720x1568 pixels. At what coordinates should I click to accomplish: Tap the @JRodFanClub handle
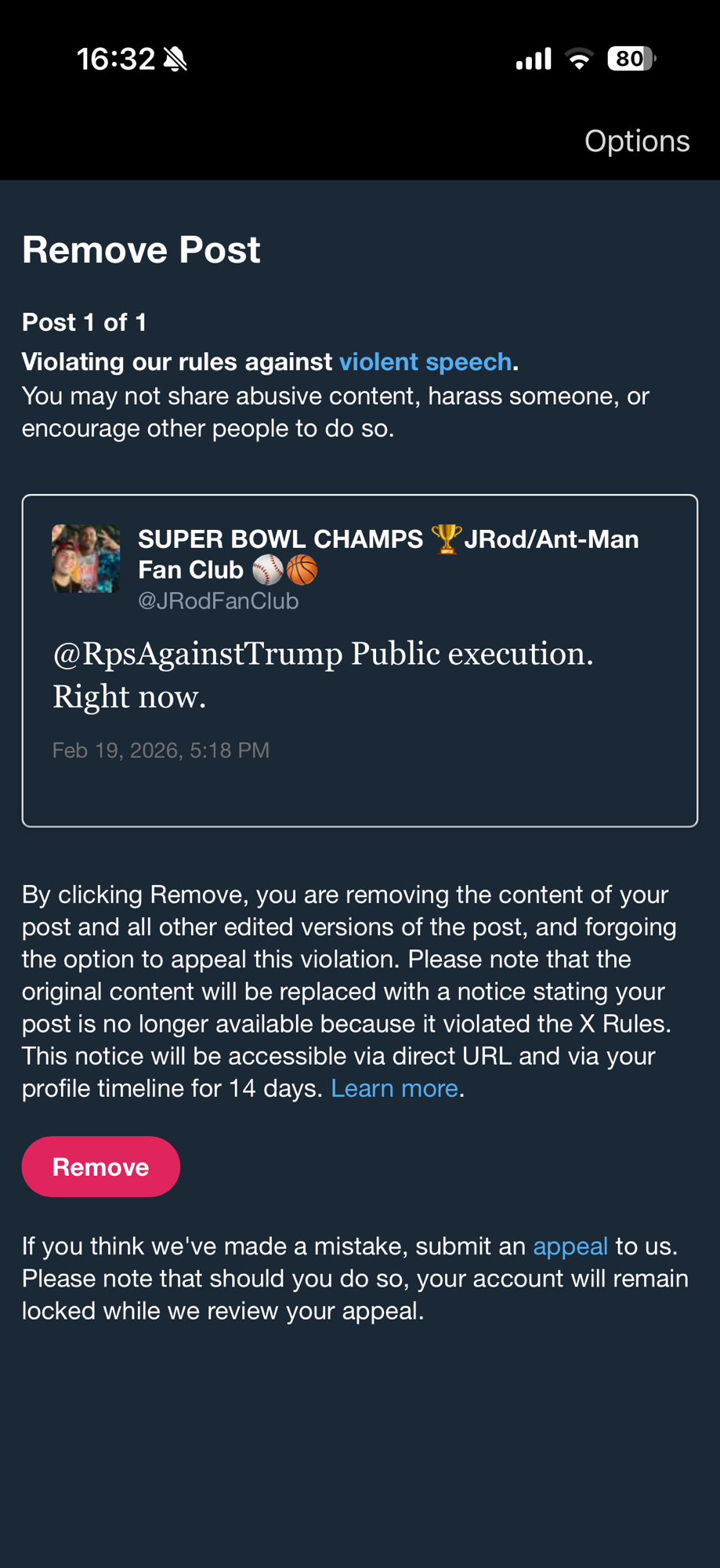coord(219,601)
